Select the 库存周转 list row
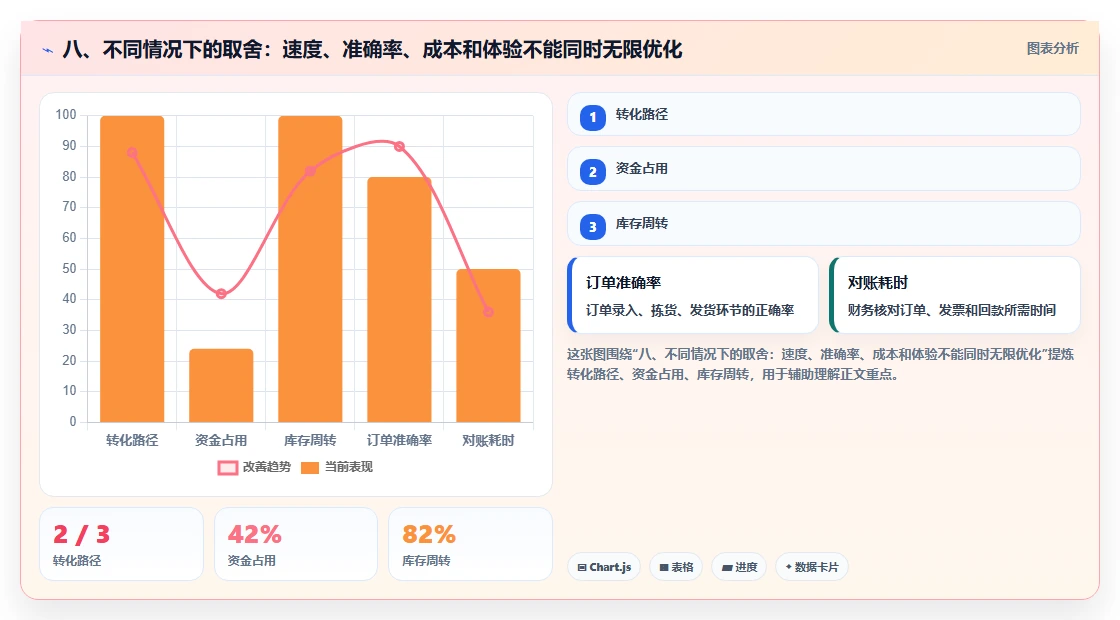The width and height of the screenshot is (1120, 620). (824, 224)
